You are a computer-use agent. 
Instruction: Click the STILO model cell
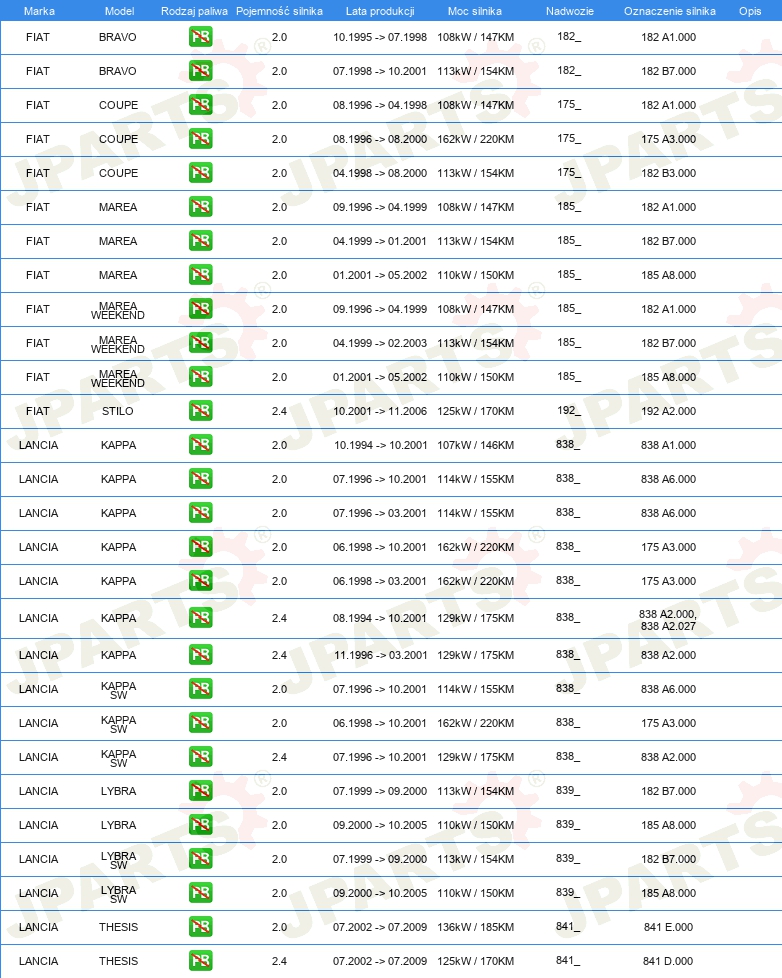coord(118,411)
